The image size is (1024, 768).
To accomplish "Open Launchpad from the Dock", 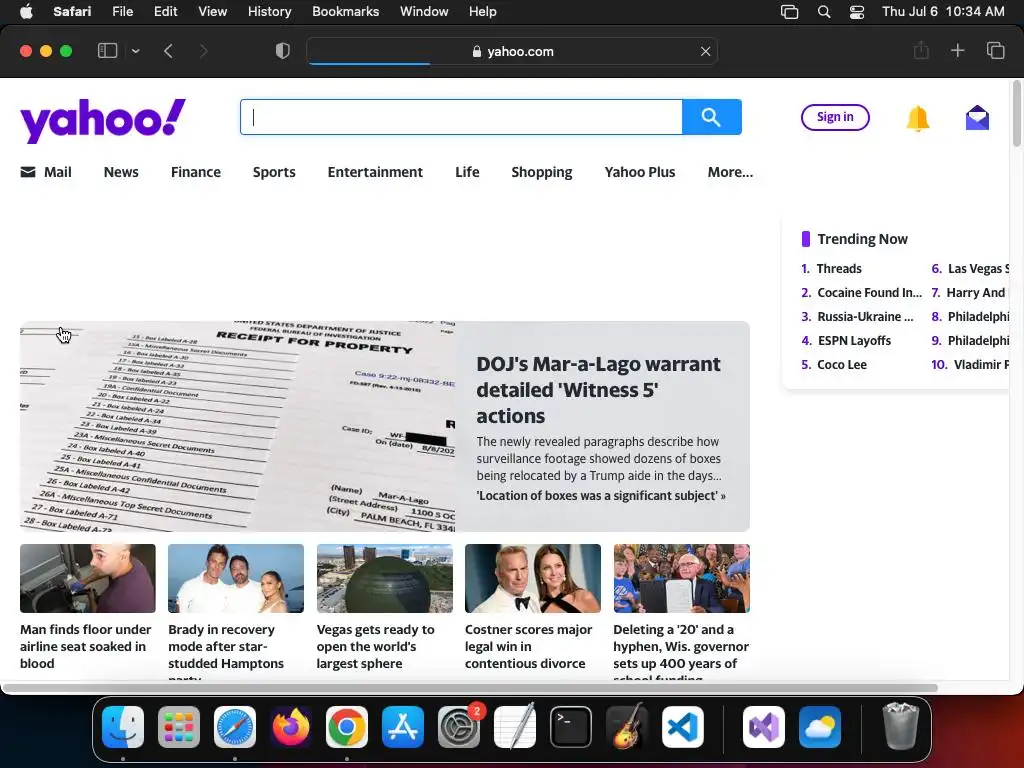I will pos(179,727).
